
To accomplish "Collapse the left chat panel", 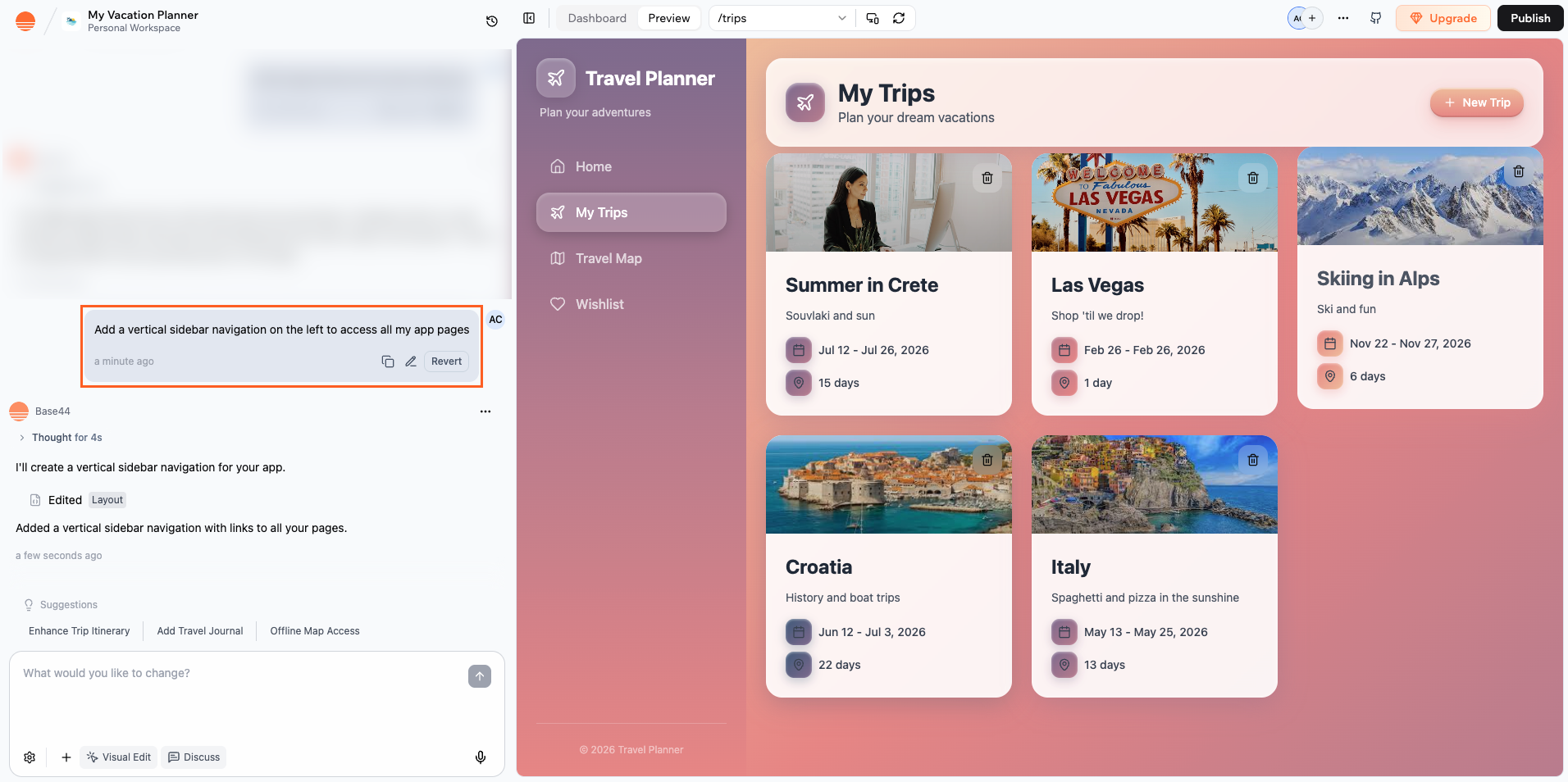I will click(x=529, y=17).
